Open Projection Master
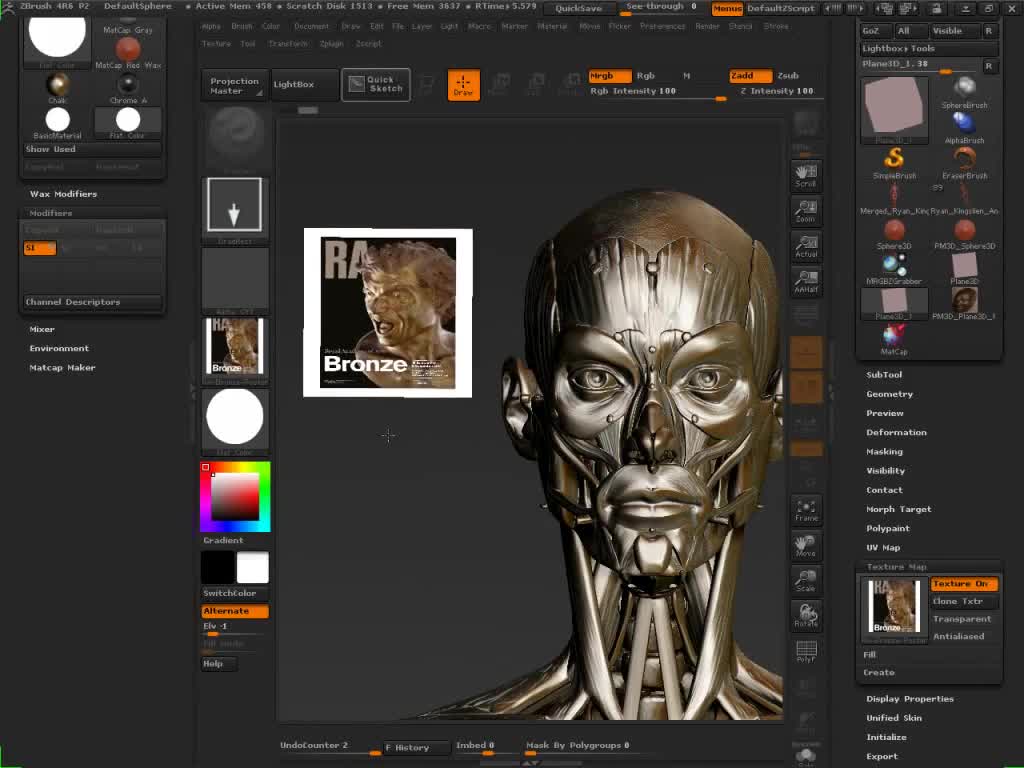1024x768 pixels. [234, 86]
